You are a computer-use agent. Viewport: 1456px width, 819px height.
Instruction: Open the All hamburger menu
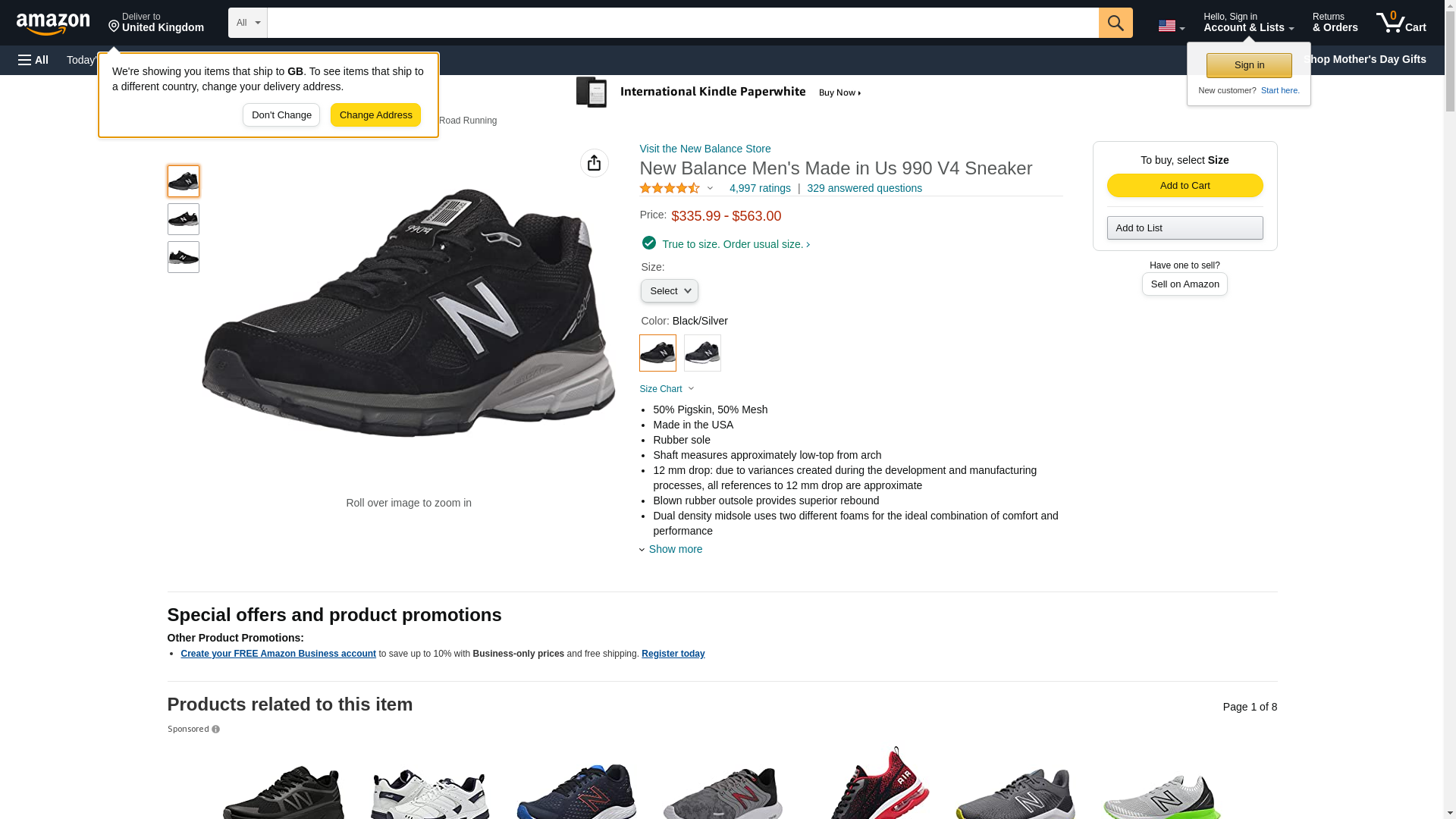(33, 60)
